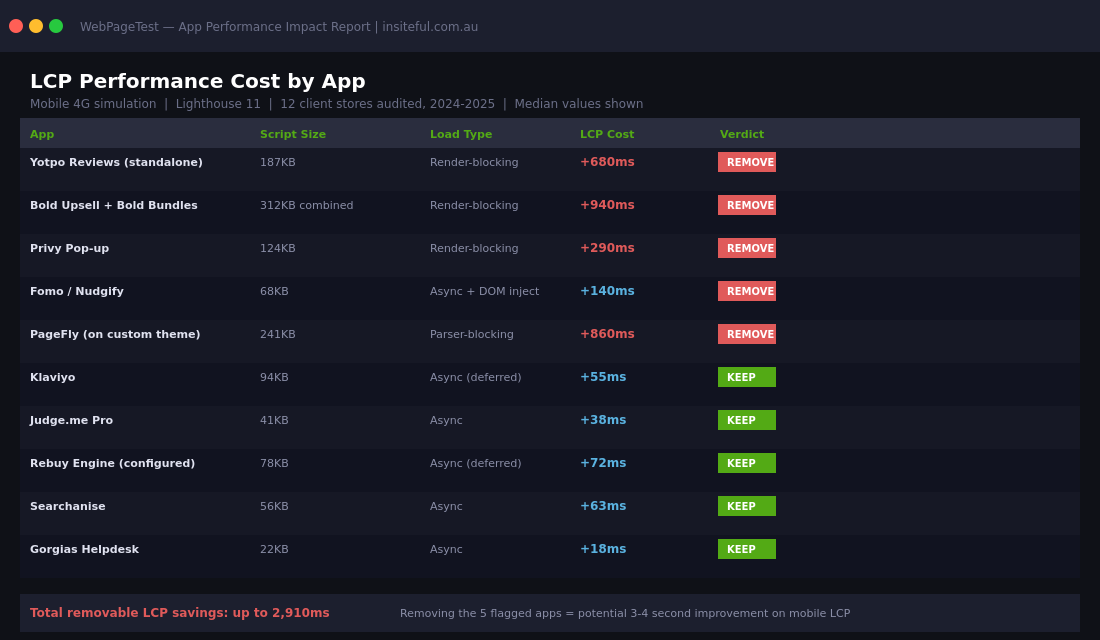Click the Mobile 4G simulation subtitle line

point(336,104)
